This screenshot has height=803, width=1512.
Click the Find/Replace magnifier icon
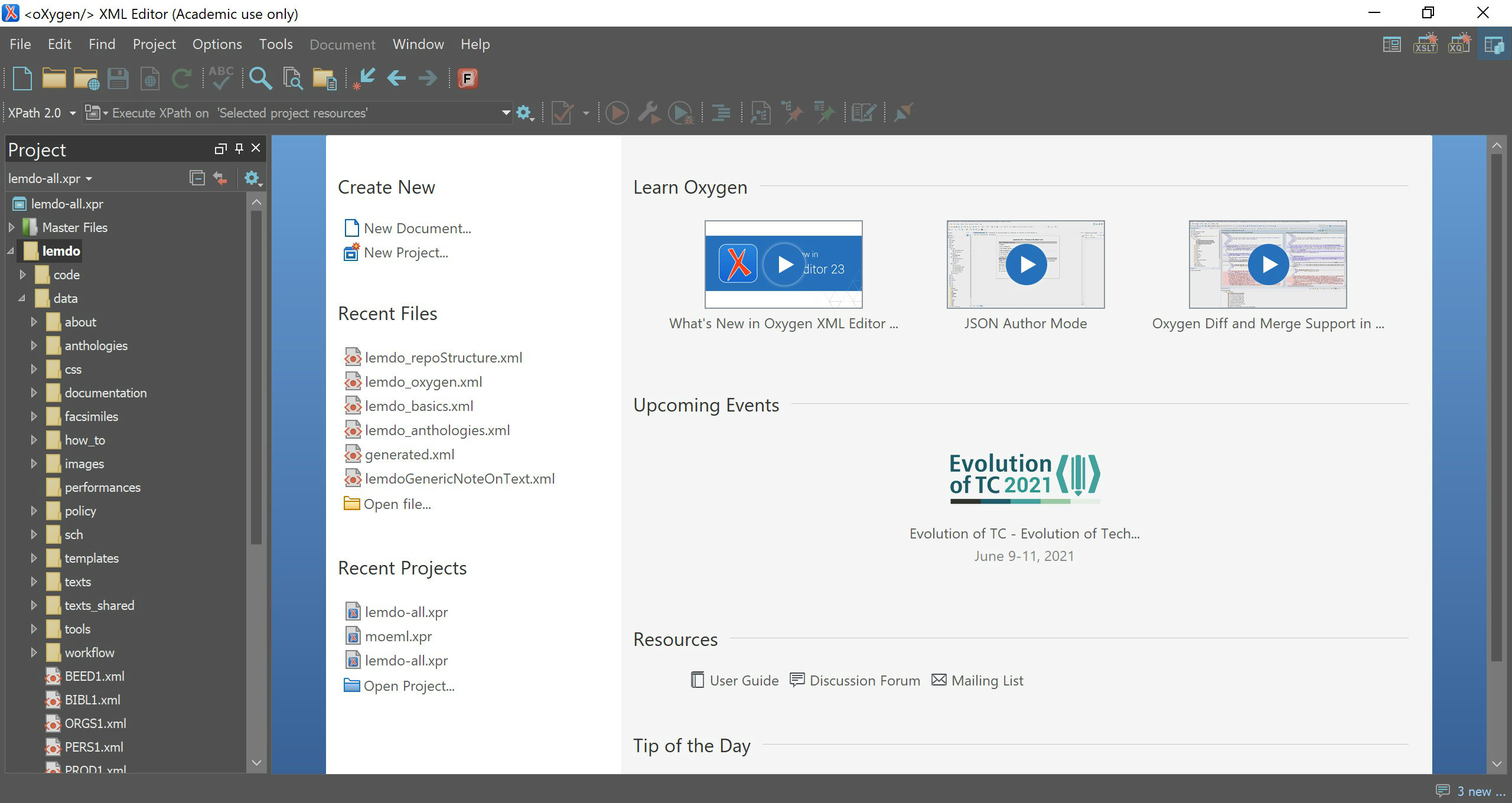pyautogui.click(x=260, y=79)
